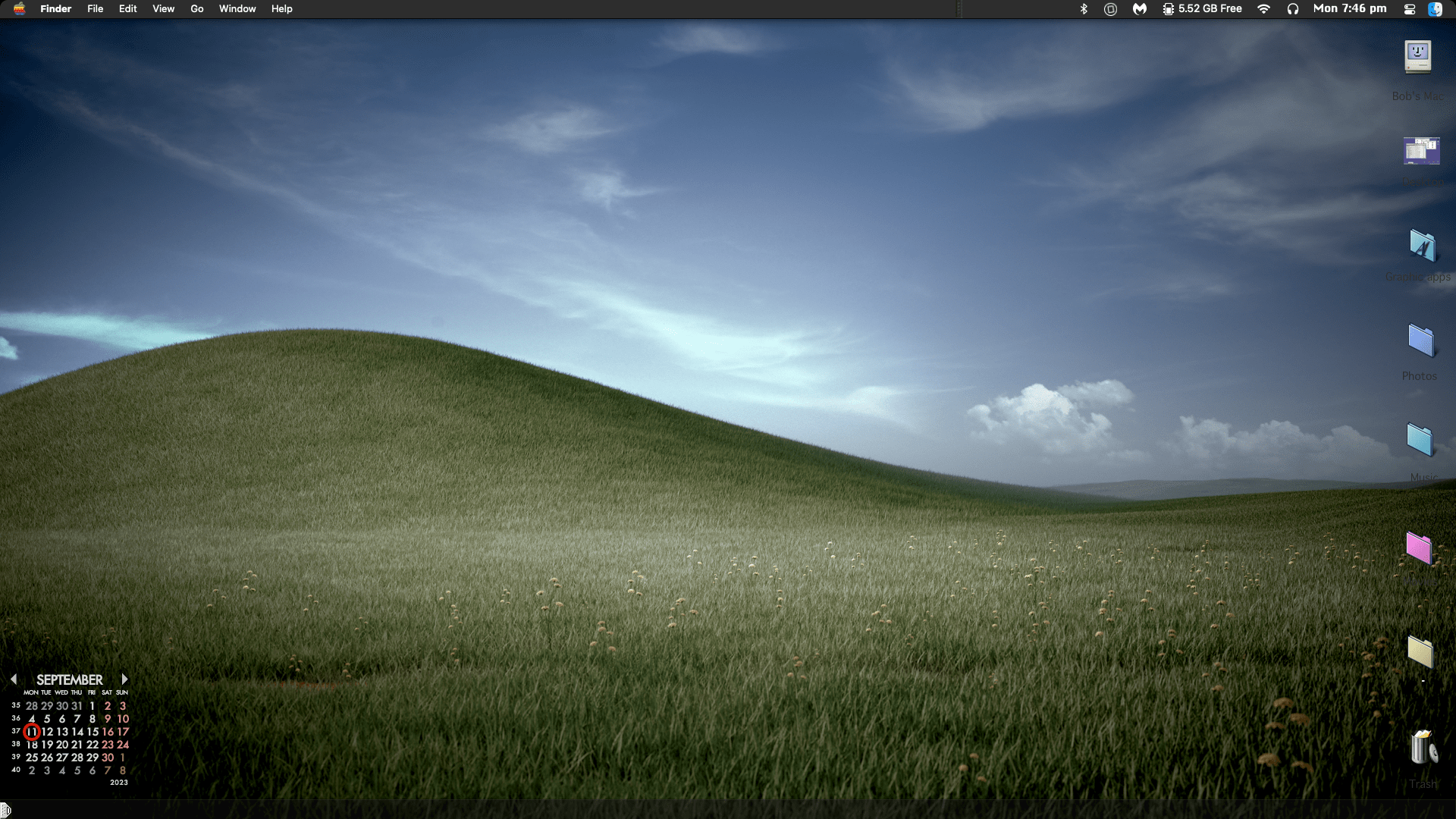Viewport: 1456px width, 819px height.
Task: Open the 5.52 GB Free memory dropdown
Action: pyautogui.click(x=1202, y=9)
